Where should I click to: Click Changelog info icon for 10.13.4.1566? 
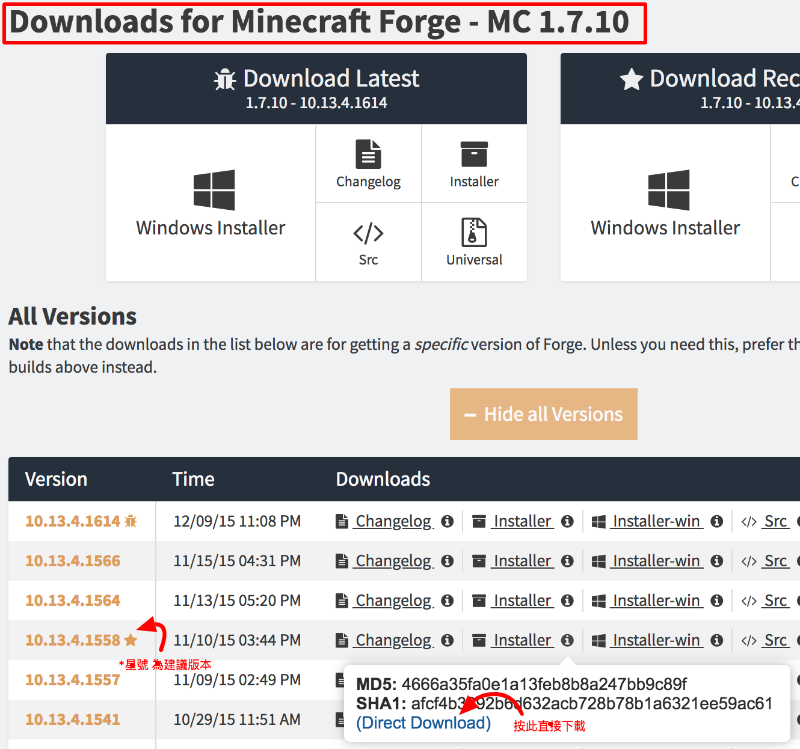point(447,561)
